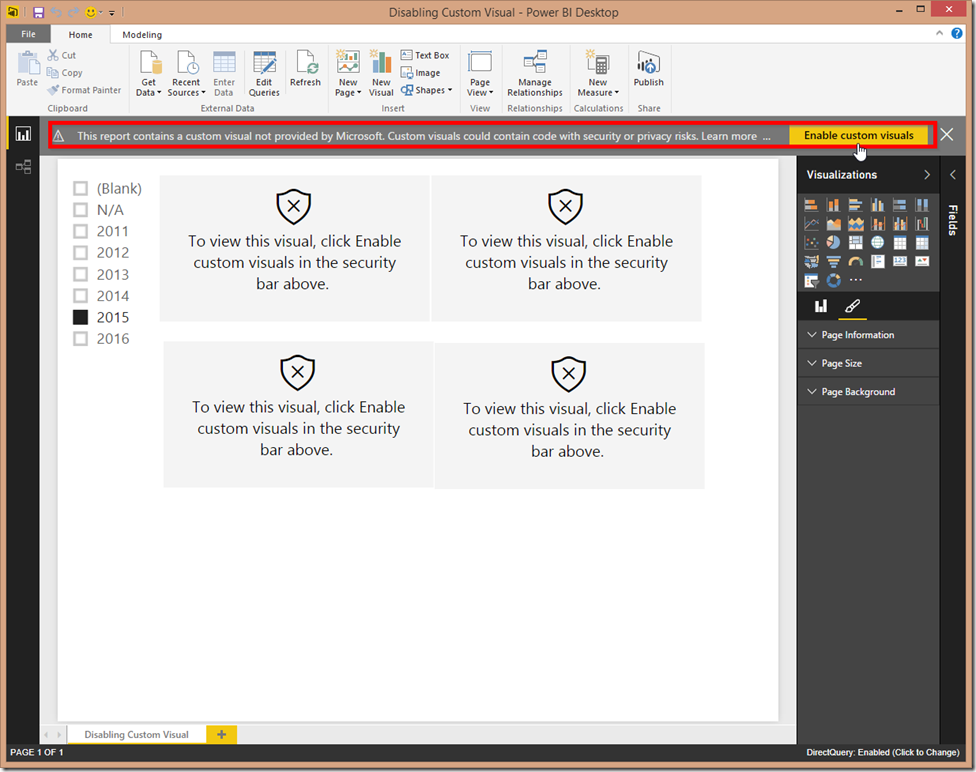Expand the Page Information section
This screenshot has height=772, width=976.
868,334
